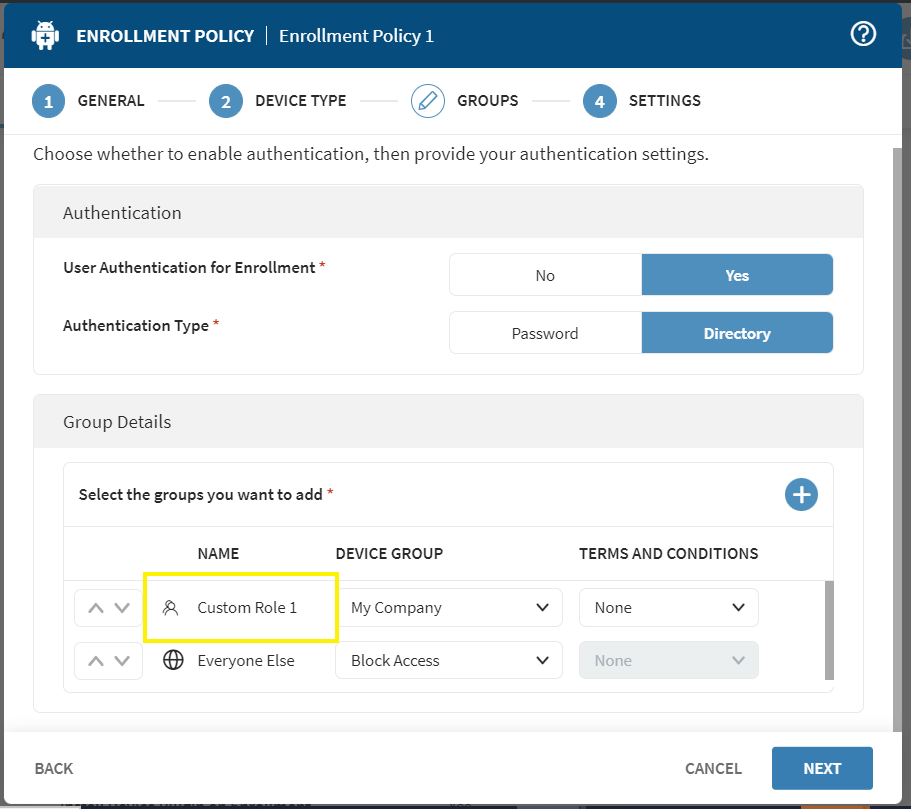Open the My Company device group dropdown
911x809 pixels.
(450, 607)
